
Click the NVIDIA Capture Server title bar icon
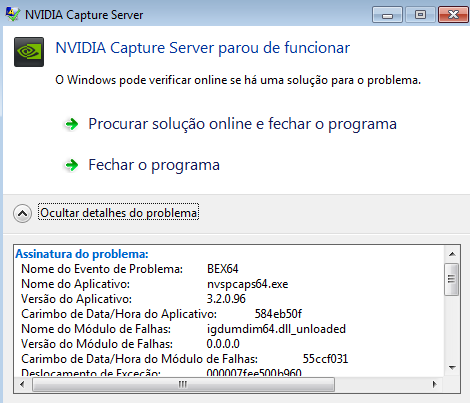click(13, 14)
